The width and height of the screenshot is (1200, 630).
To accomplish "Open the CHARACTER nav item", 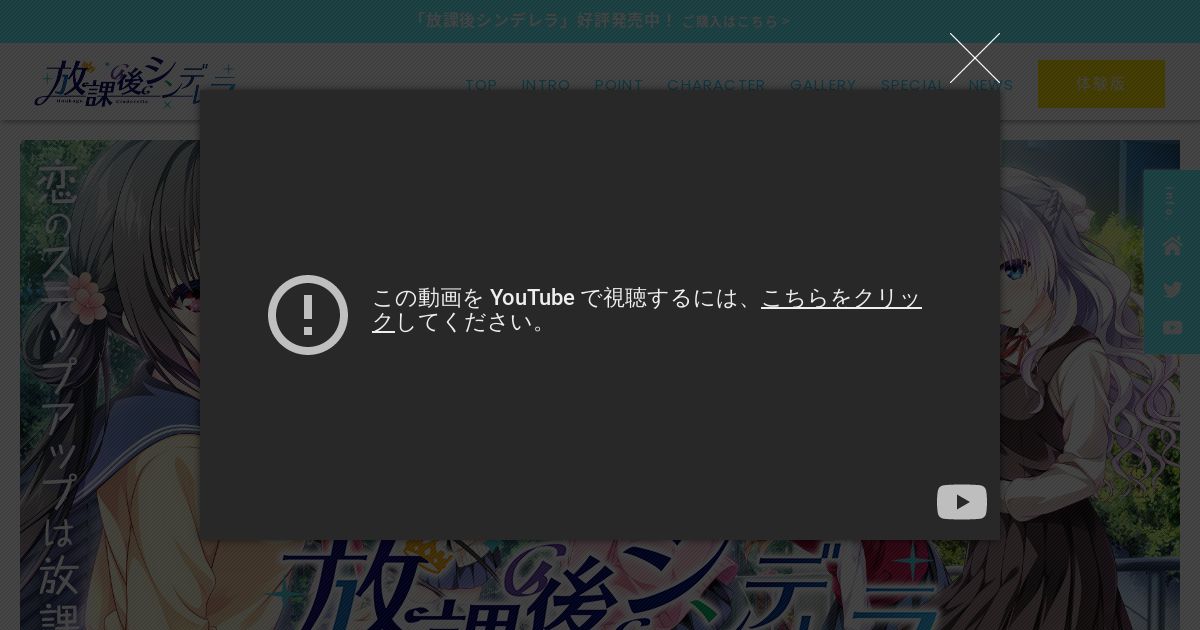I will (717, 85).
